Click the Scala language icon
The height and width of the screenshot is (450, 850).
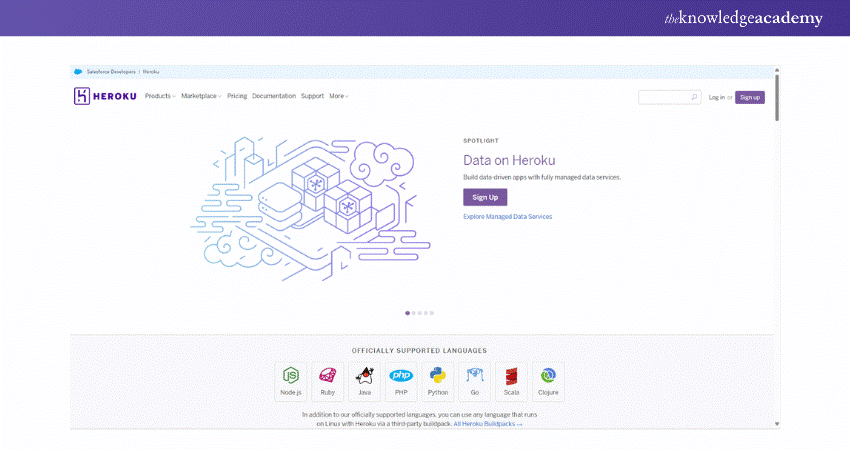511,377
